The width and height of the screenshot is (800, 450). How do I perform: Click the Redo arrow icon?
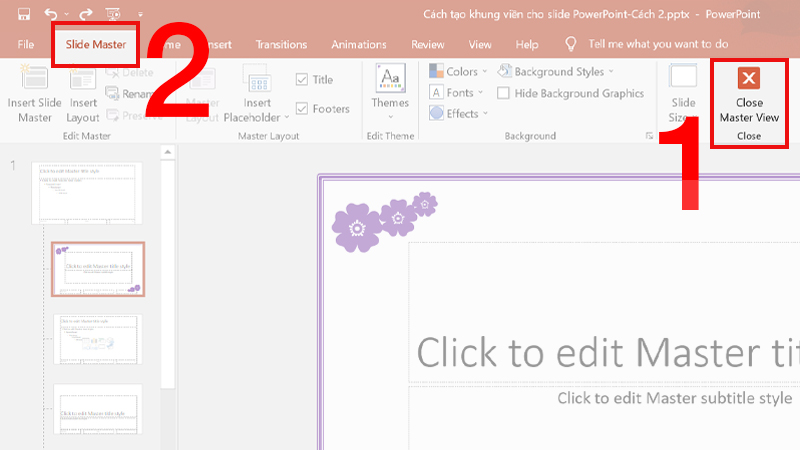click(x=86, y=15)
